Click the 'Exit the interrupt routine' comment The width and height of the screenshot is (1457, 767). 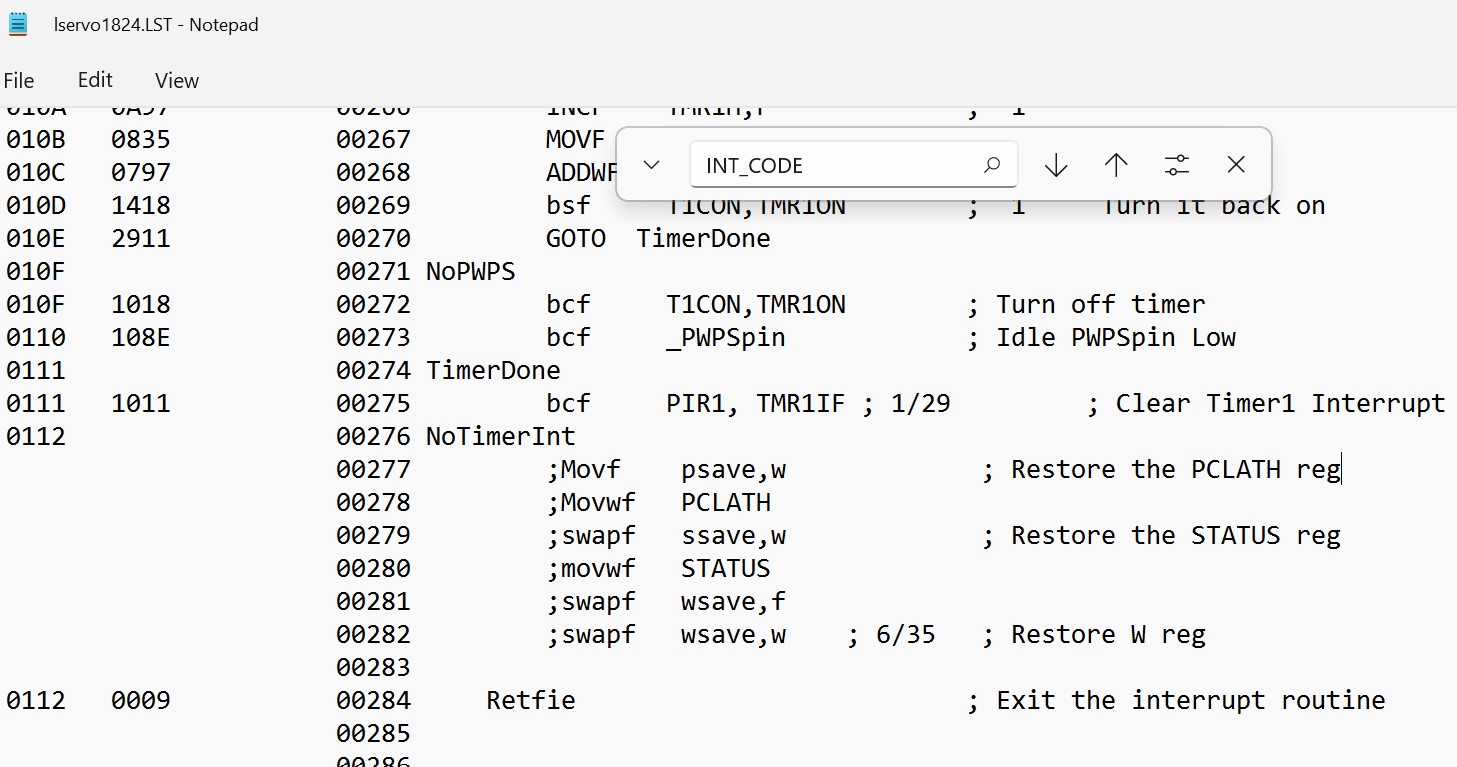(x=1190, y=700)
